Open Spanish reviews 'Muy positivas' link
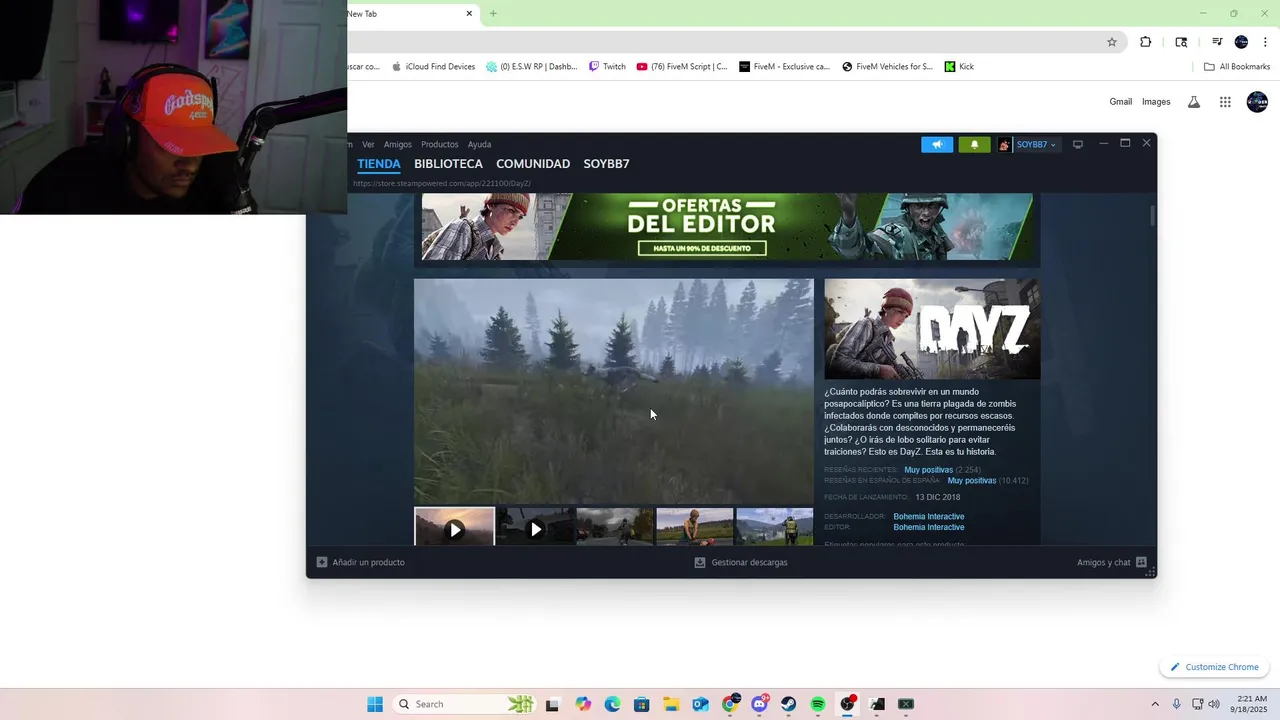The width and height of the screenshot is (1280, 720). coord(971,481)
